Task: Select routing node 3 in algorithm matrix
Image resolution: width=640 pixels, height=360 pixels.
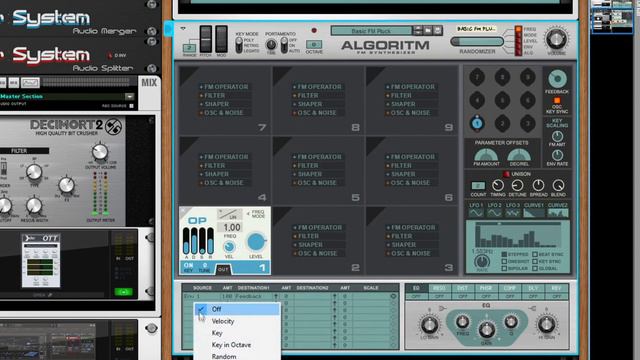Action: [x=527, y=123]
